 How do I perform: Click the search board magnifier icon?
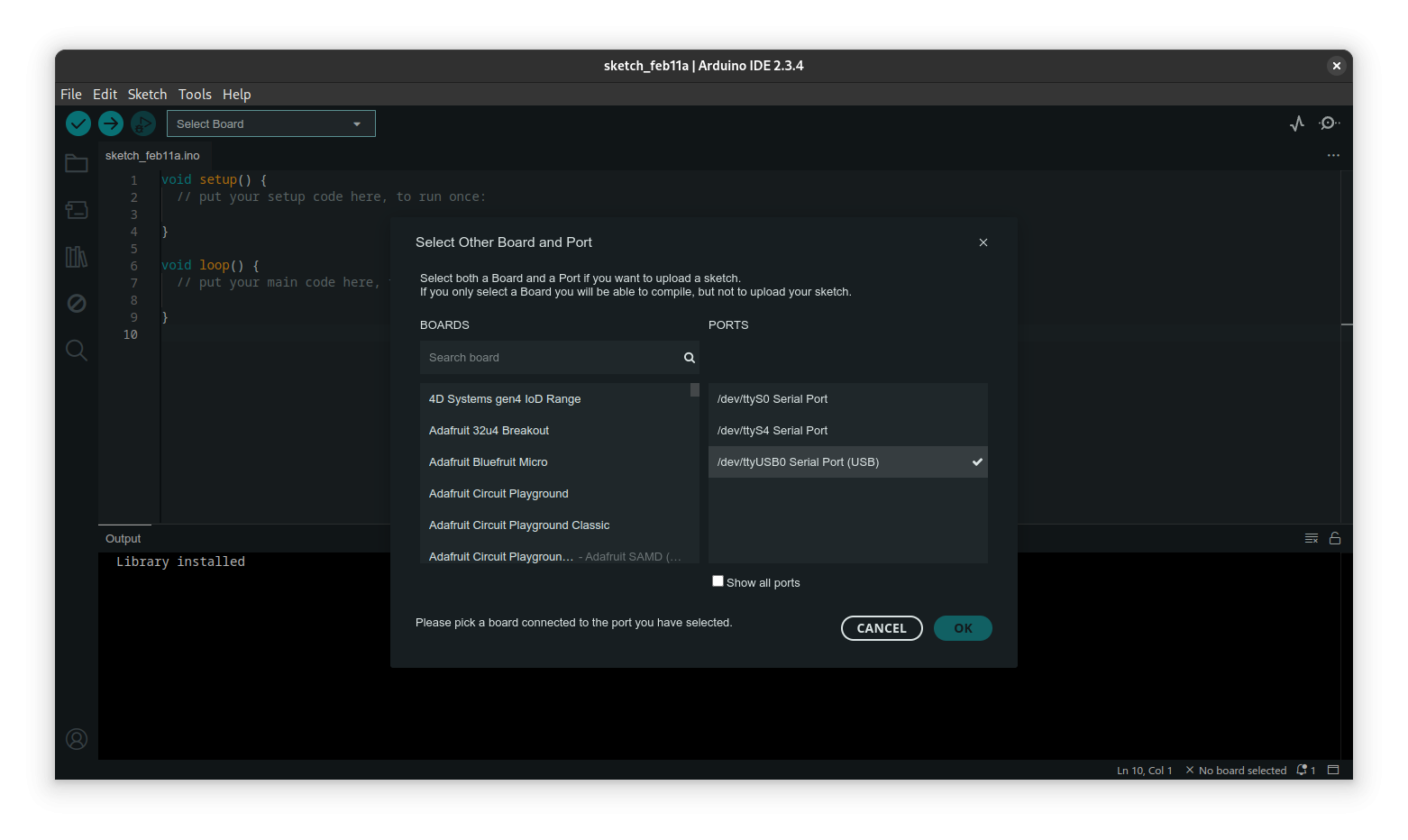690,358
